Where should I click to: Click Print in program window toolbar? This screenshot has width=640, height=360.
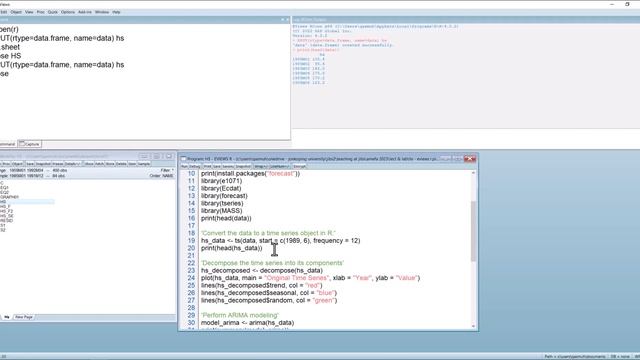pos(207,167)
